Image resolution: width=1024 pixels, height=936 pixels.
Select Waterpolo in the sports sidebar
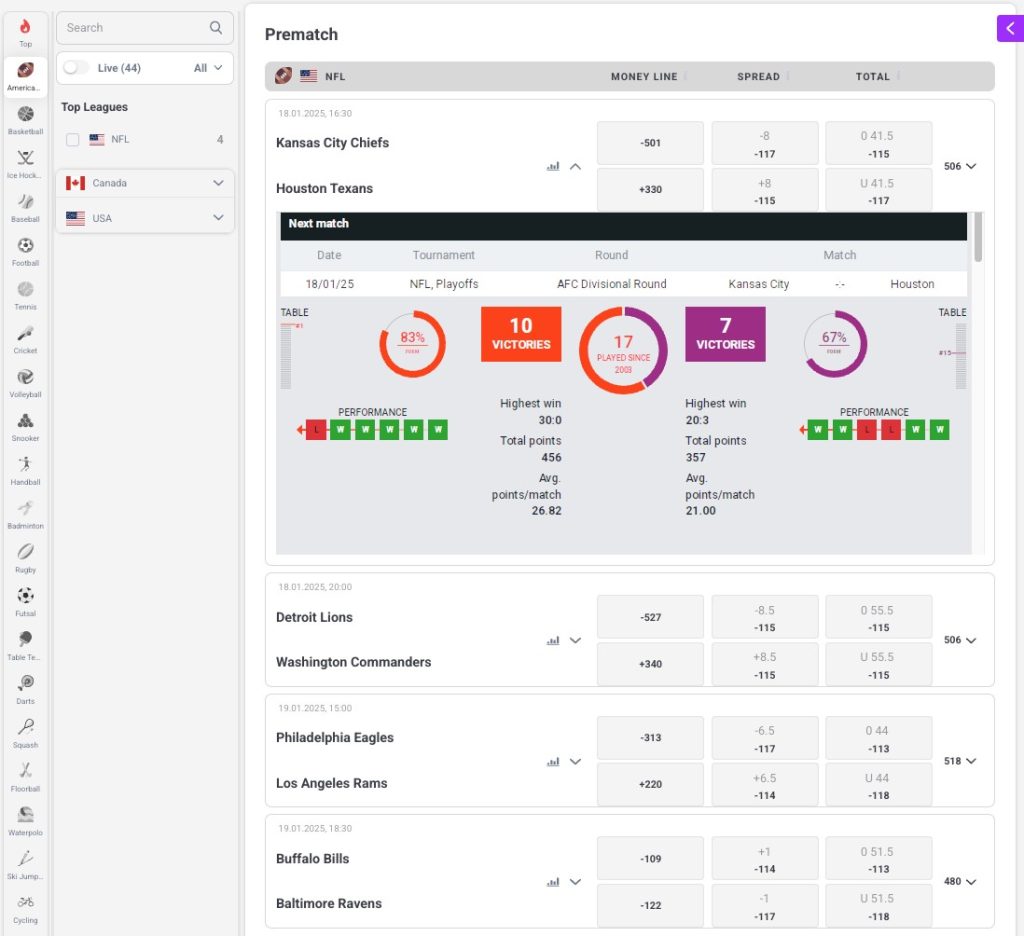pyautogui.click(x=25, y=821)
